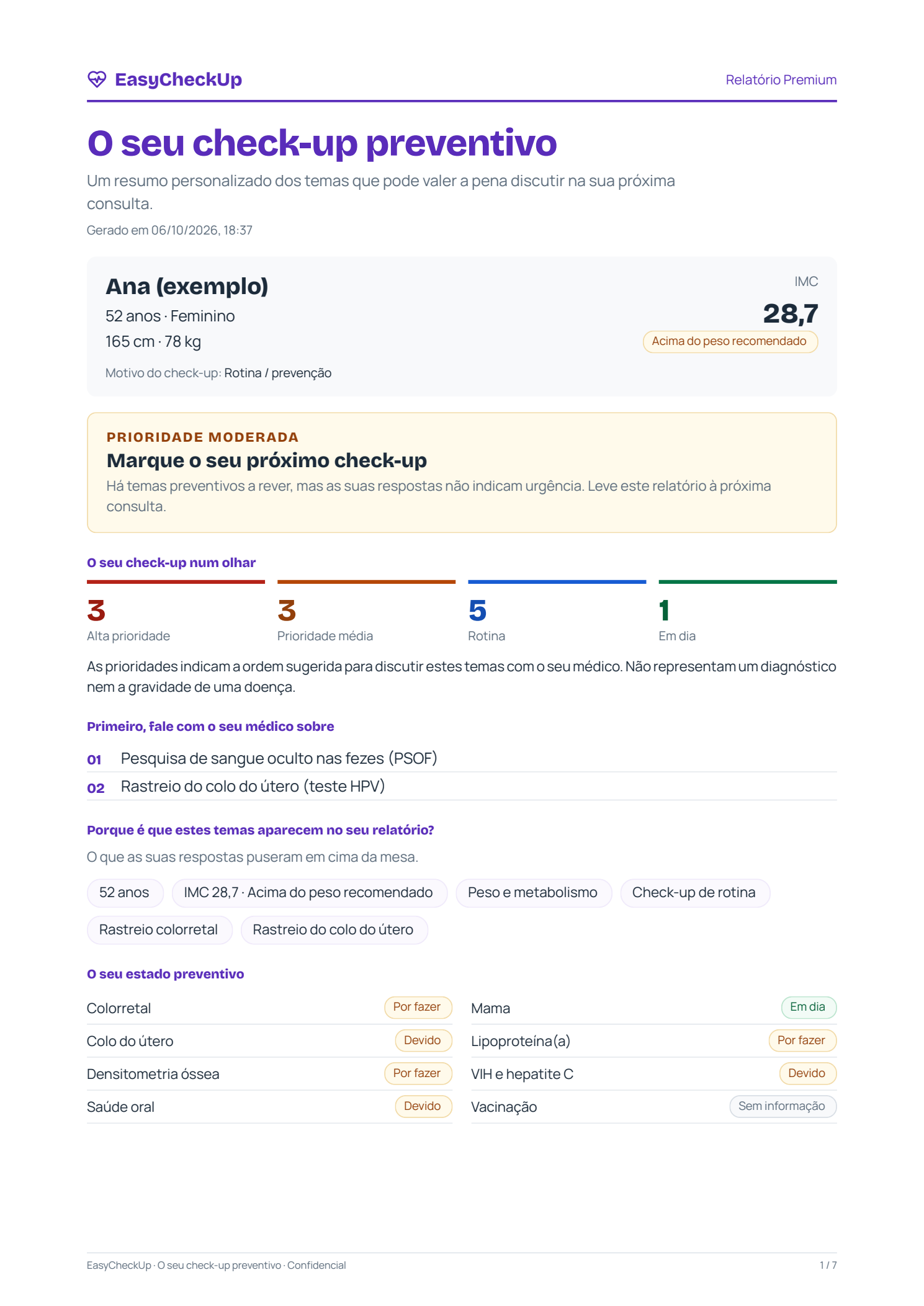Click the 'IMC 28,7 · Acima do peso recomendado' chip
This screenshot has height=1306, width=924.
pyautogui.click(x=309, y=893)
